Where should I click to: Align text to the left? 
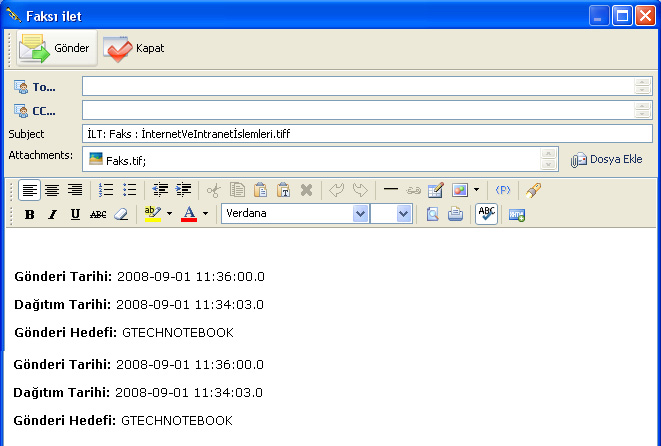pos(30,190)
